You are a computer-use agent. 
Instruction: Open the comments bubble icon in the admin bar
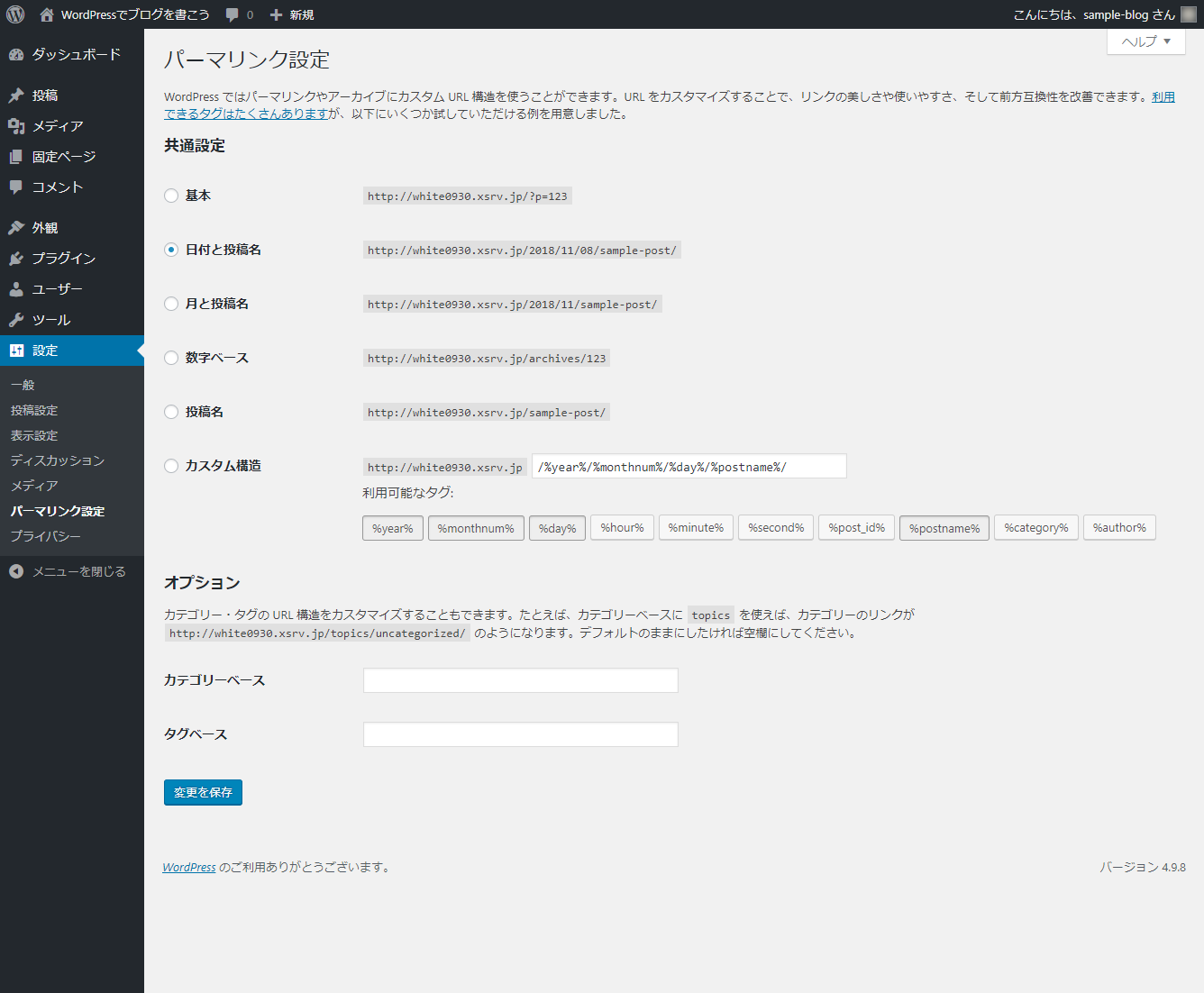click(233, 14)
